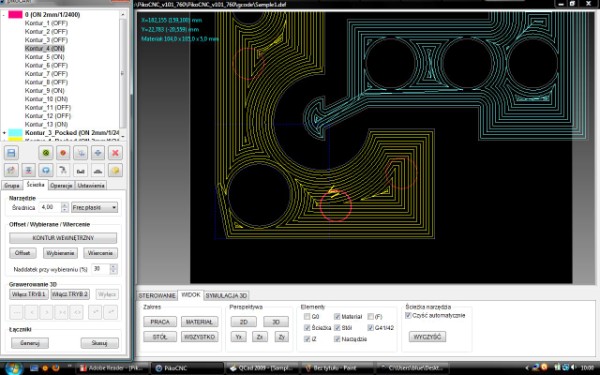Screen dimensions: 600x375
Task: Toggle the G0 checkbox
Action: pyautogui.click(x=307, y=316)
